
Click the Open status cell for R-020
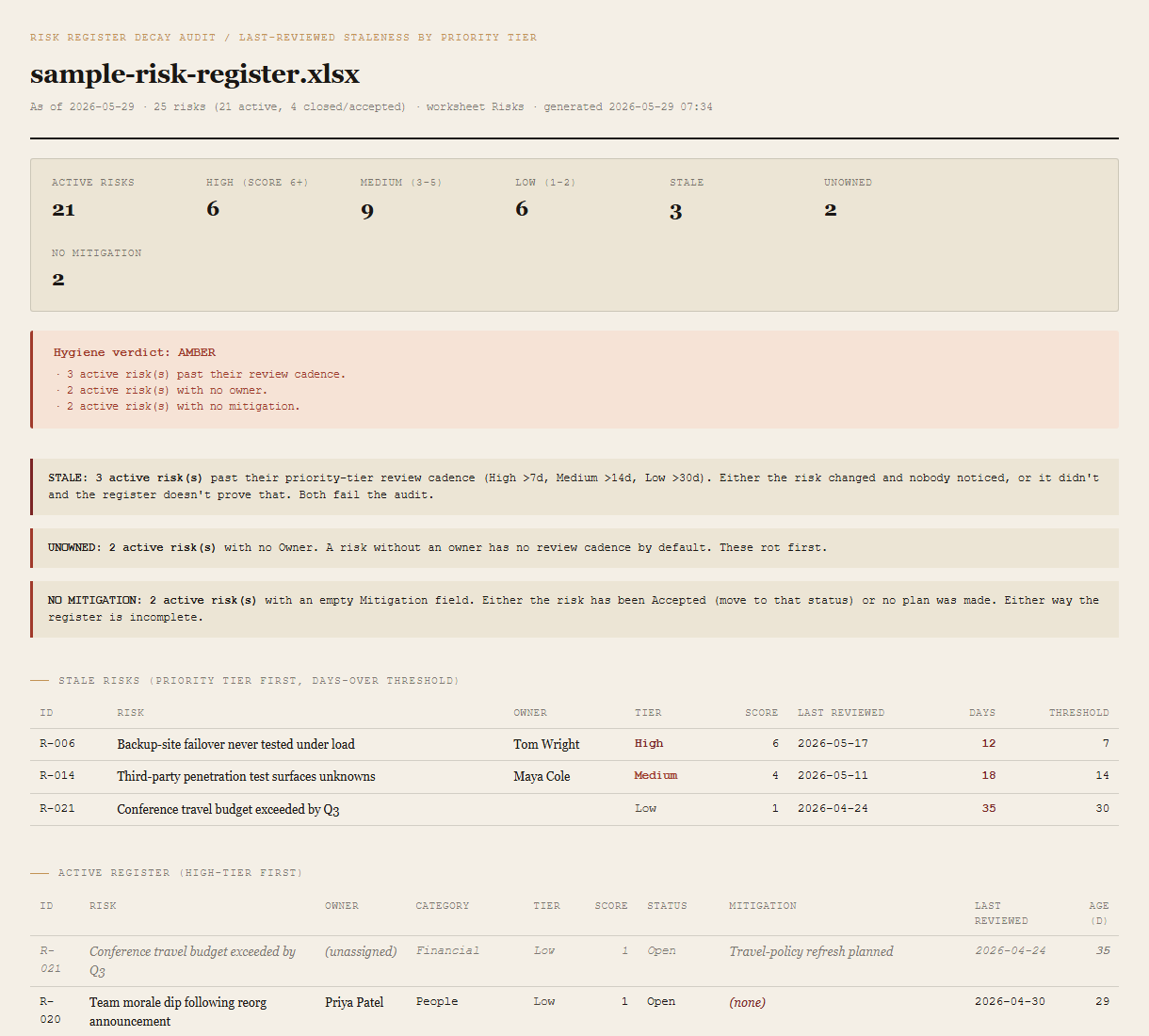pyautogui.click(x=661, y=1001)
